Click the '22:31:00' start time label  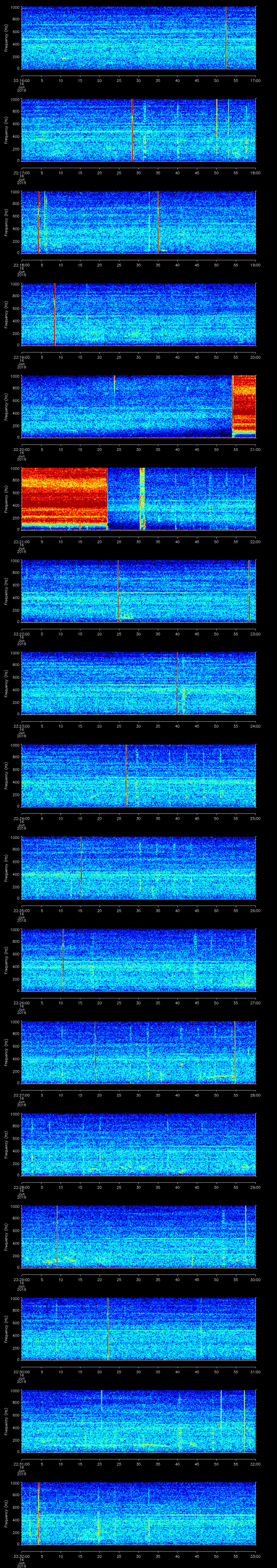21,1463
